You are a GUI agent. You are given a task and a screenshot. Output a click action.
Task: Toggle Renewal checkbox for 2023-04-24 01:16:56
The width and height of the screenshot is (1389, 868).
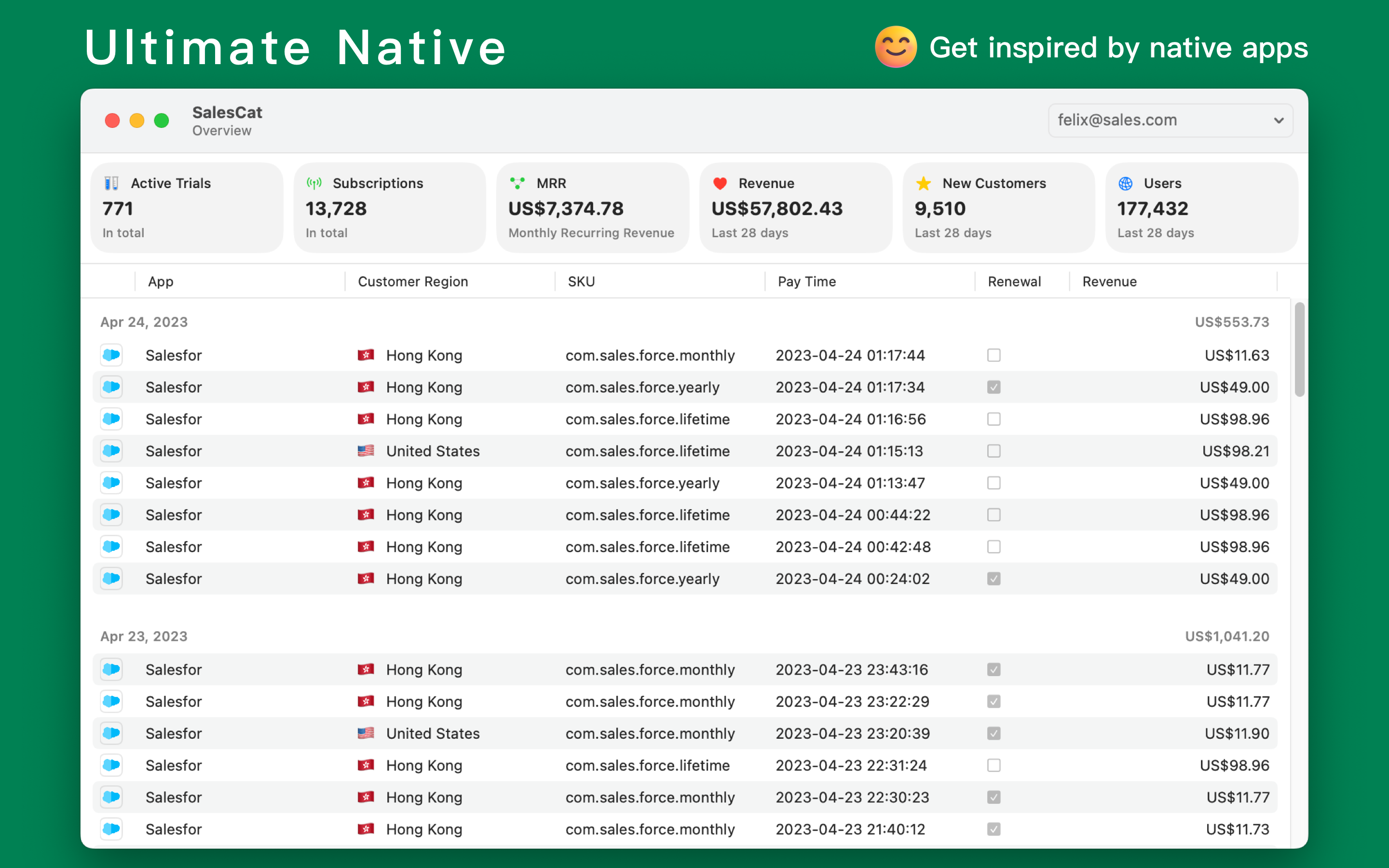click(994, 419)
